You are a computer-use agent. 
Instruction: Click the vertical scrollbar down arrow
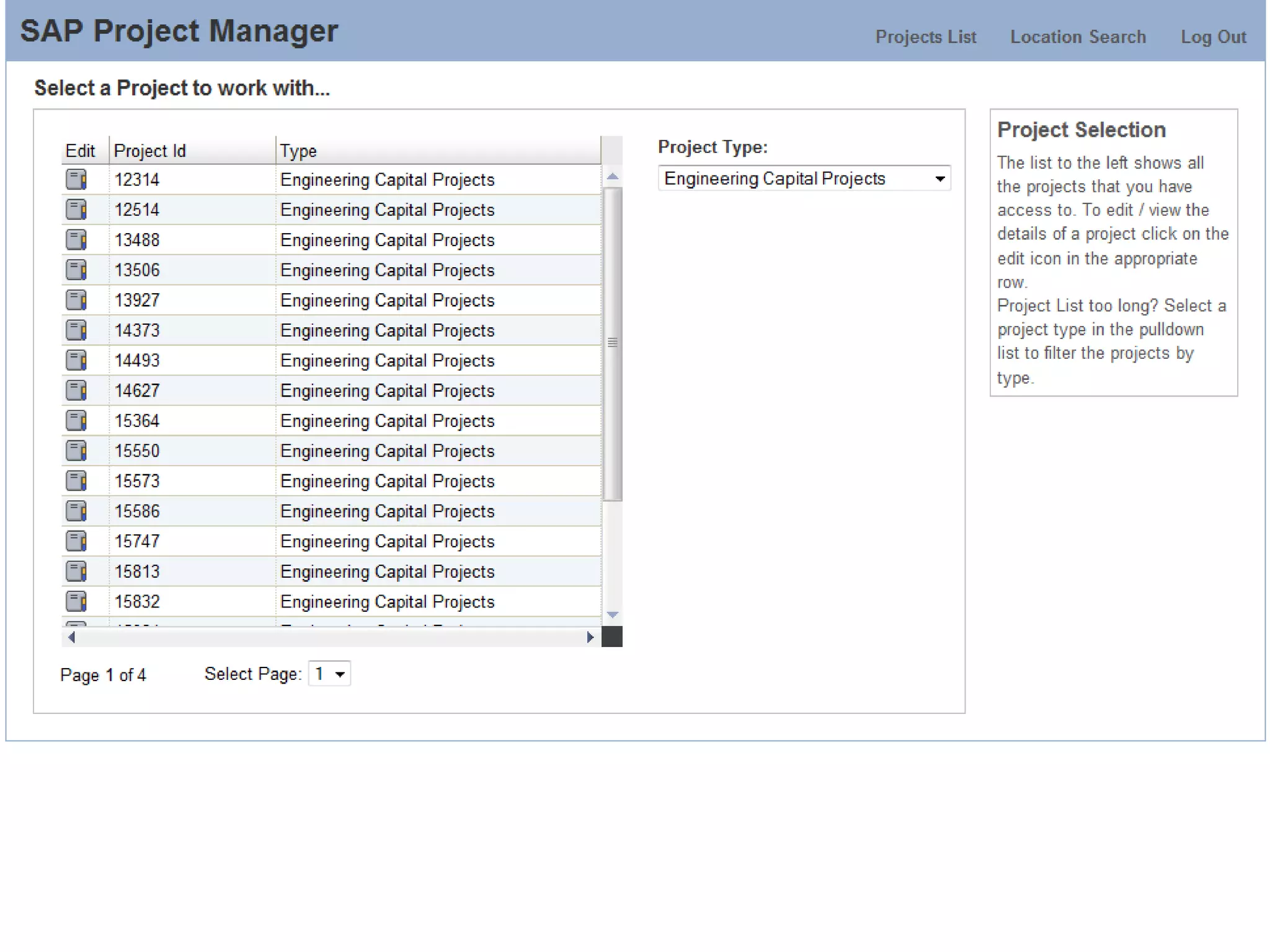tap(612, 615)
